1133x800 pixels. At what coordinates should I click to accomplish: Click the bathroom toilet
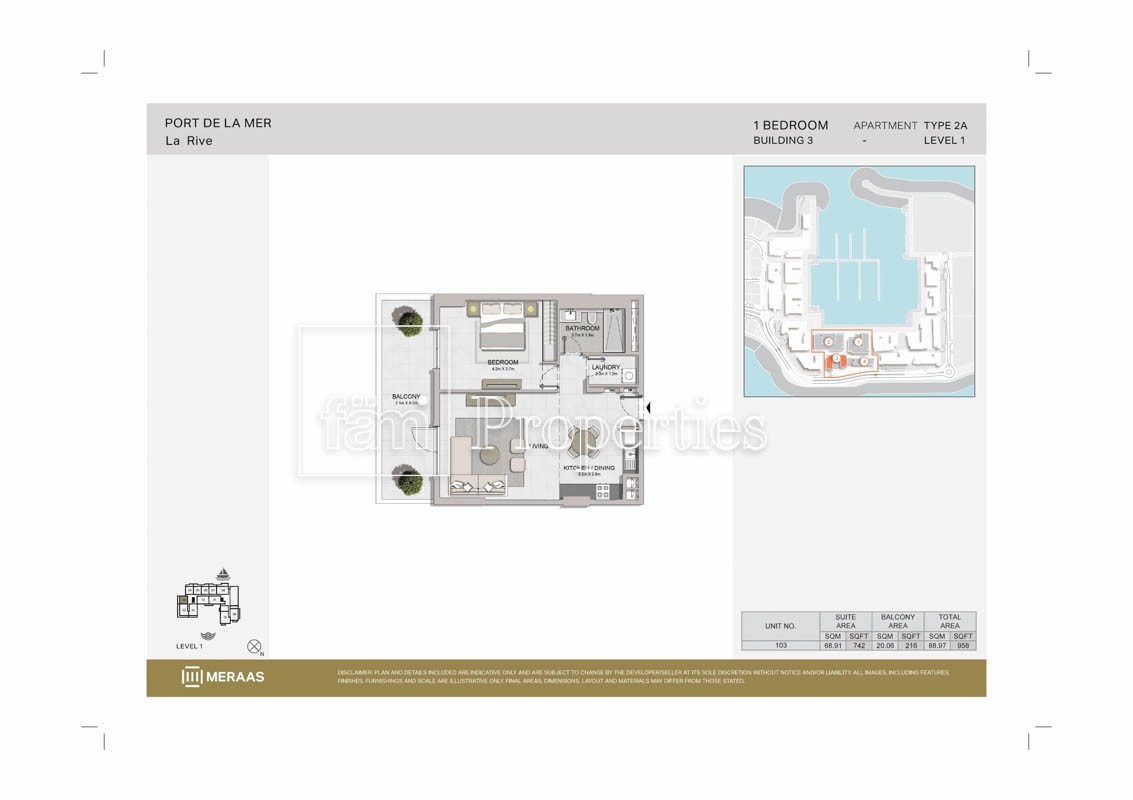(590, 317)
